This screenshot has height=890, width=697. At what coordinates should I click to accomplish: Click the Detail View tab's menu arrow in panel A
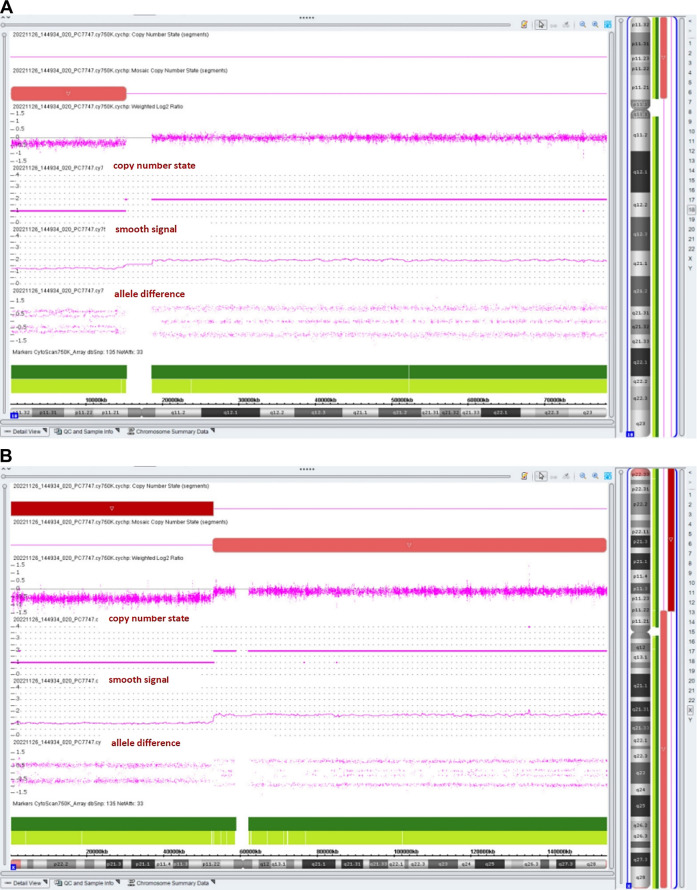[x=44, y=431]
